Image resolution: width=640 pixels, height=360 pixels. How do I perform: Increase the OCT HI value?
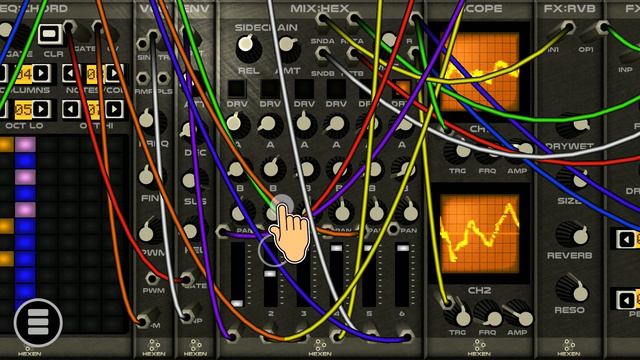click(x=113, y=109)
